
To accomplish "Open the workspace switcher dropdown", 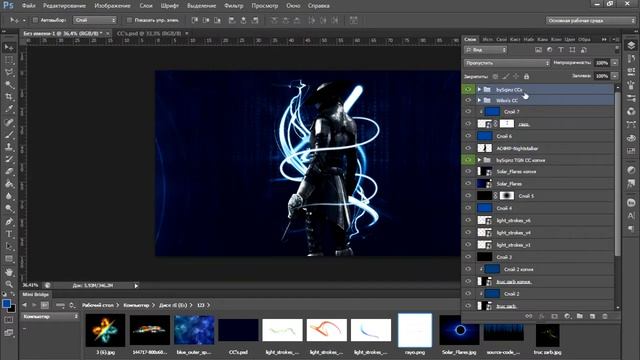I will [x=590, y=20].
